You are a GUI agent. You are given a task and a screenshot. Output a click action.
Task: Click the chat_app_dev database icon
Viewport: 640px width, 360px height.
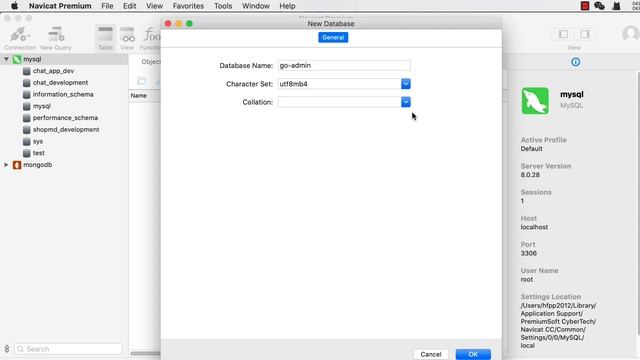27,71
